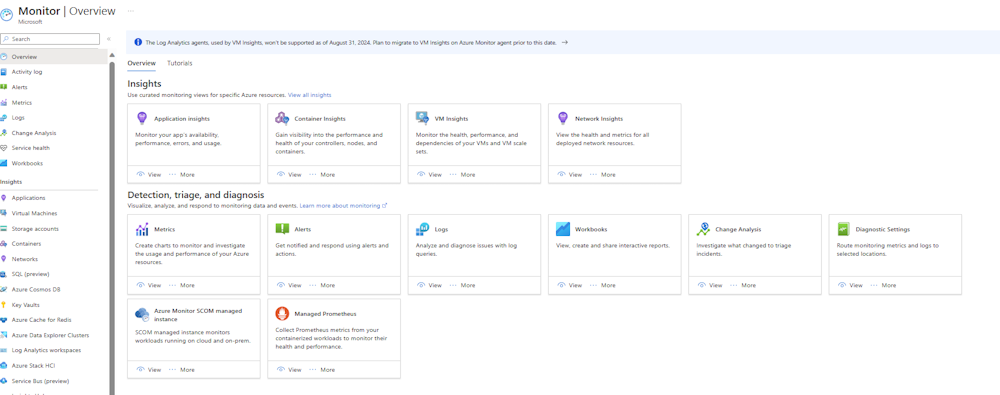Open Networks in the sidebar
Screen dimensions: 1000x395
click(x=24, y=259)
